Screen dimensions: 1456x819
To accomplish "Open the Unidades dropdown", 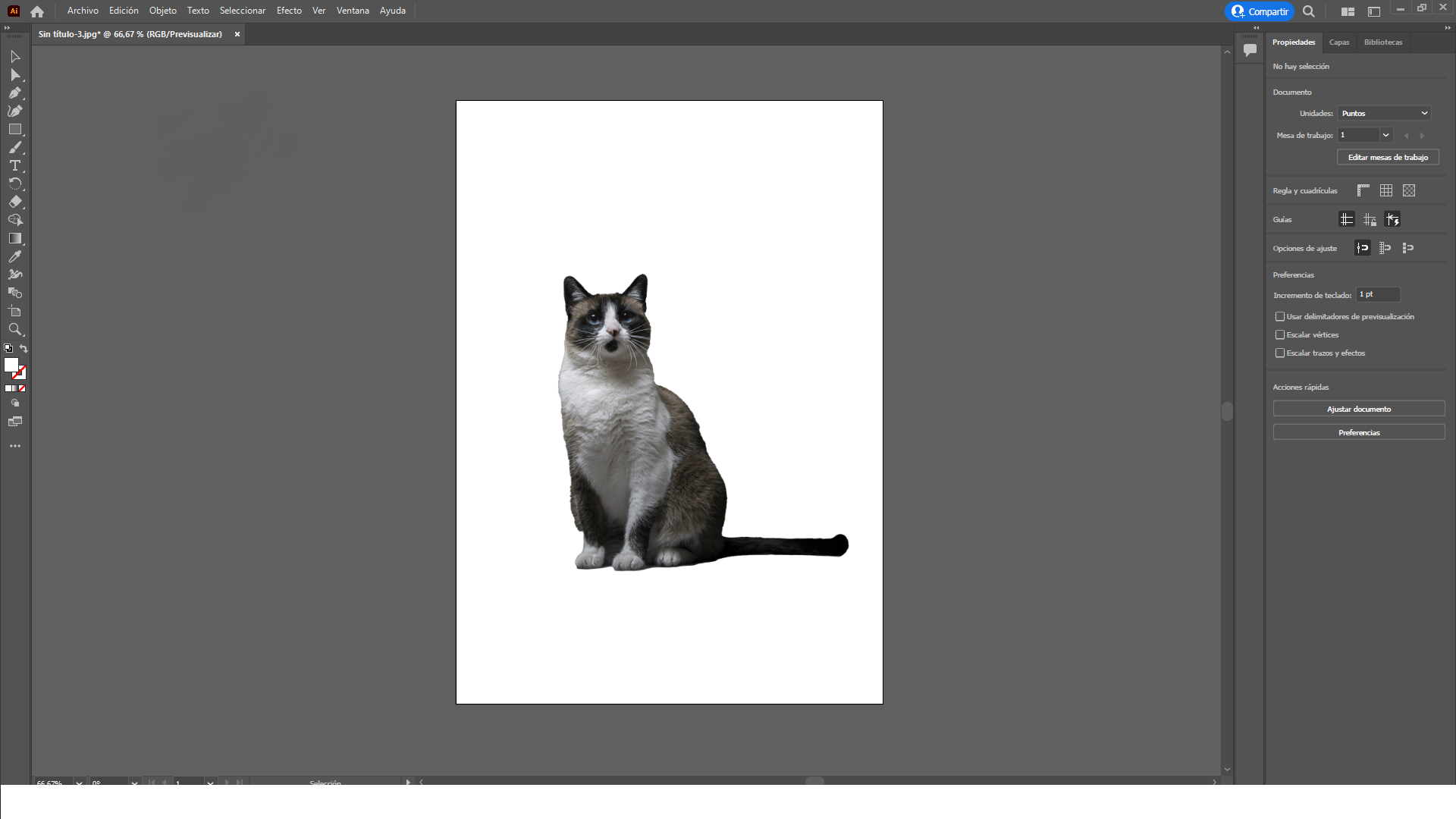I will pos(1384,113).
